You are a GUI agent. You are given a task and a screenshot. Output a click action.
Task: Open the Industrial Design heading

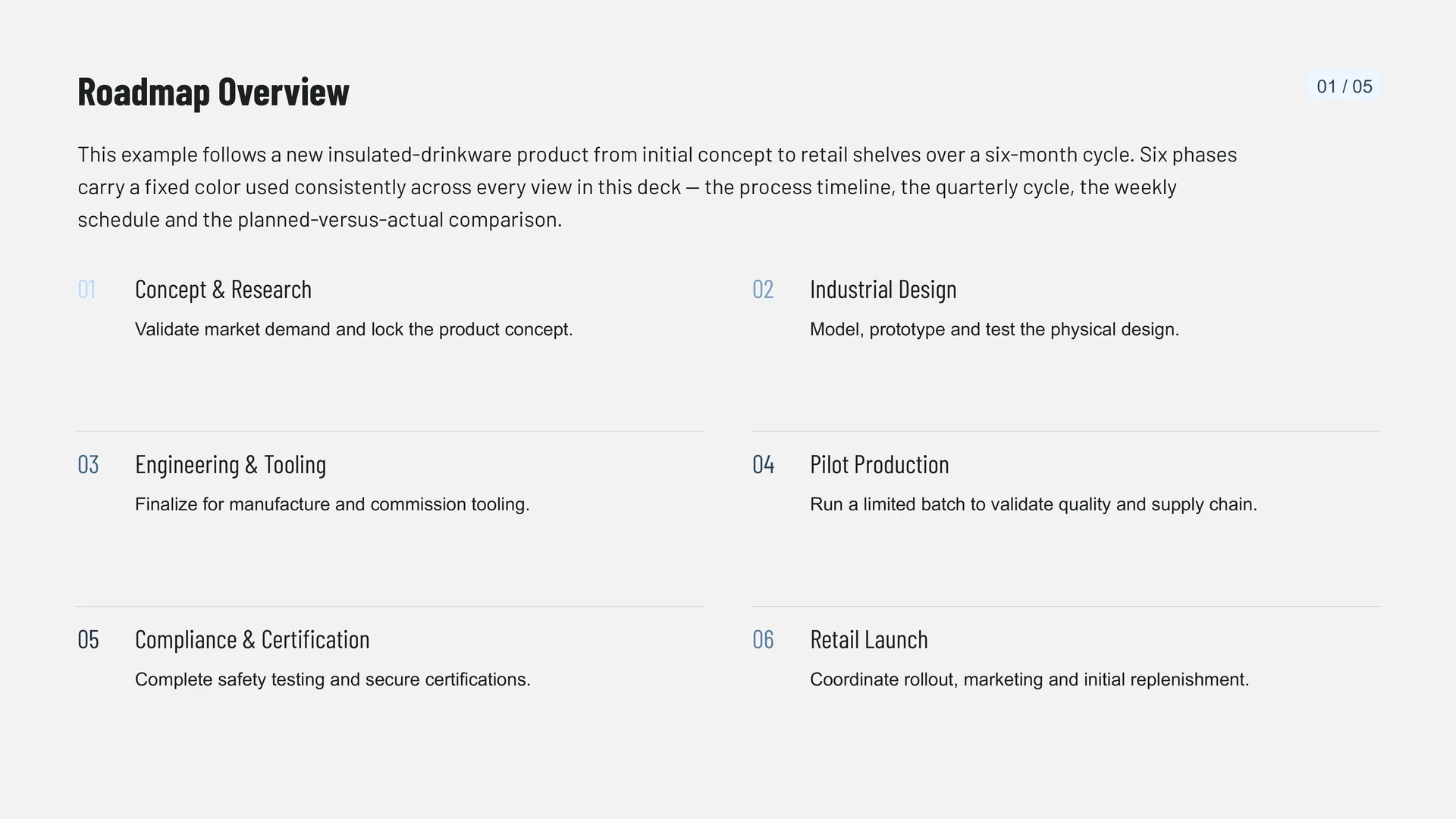pos(883,289)
